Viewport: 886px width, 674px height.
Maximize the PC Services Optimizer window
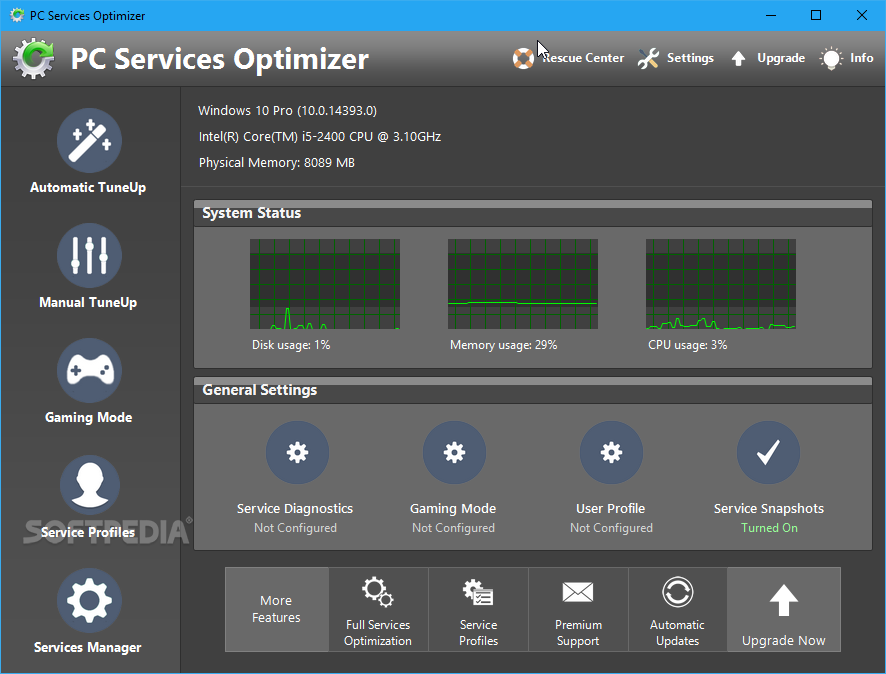[x=816, y=15]
